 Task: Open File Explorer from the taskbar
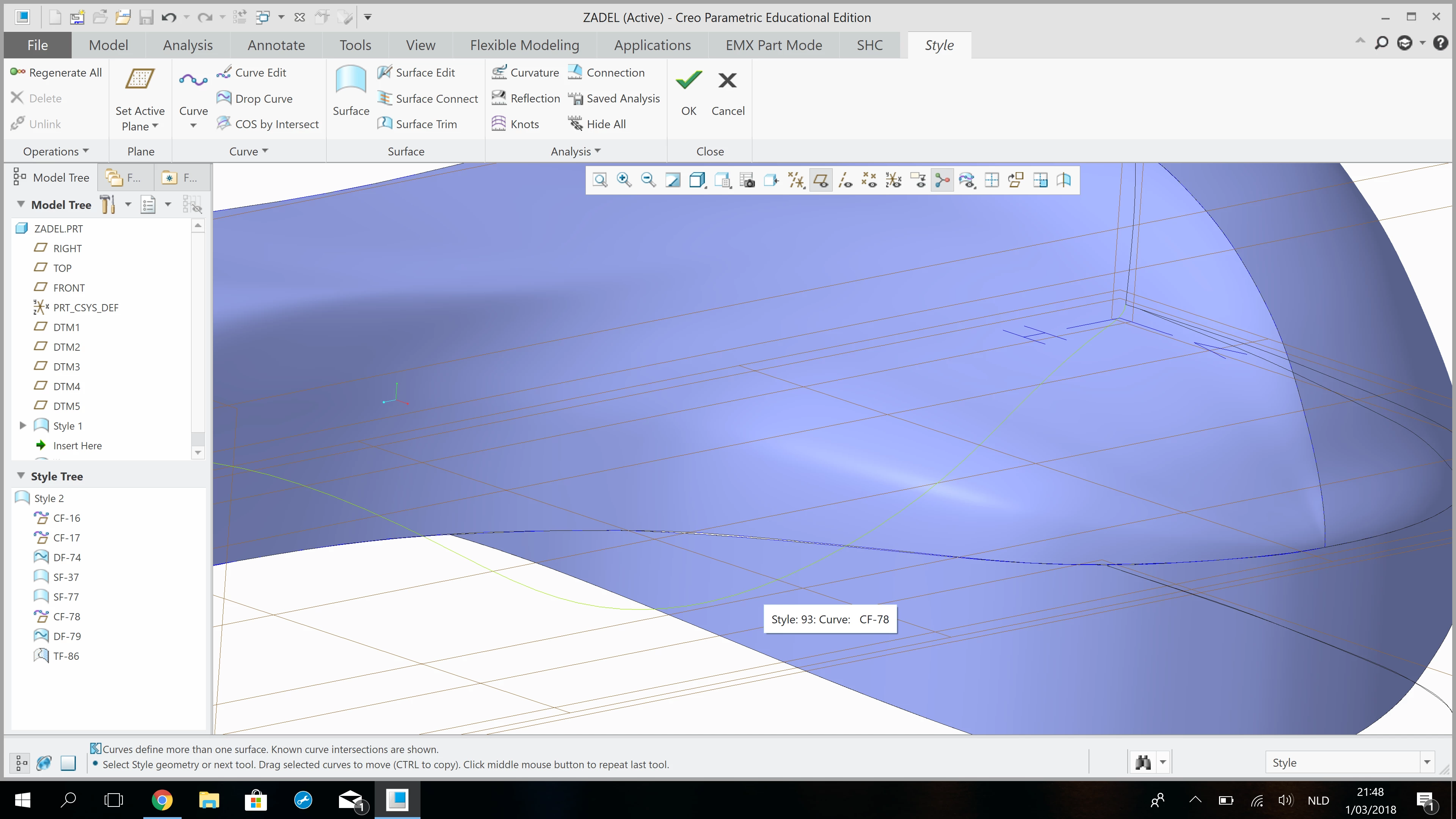(x=209, y=800)
